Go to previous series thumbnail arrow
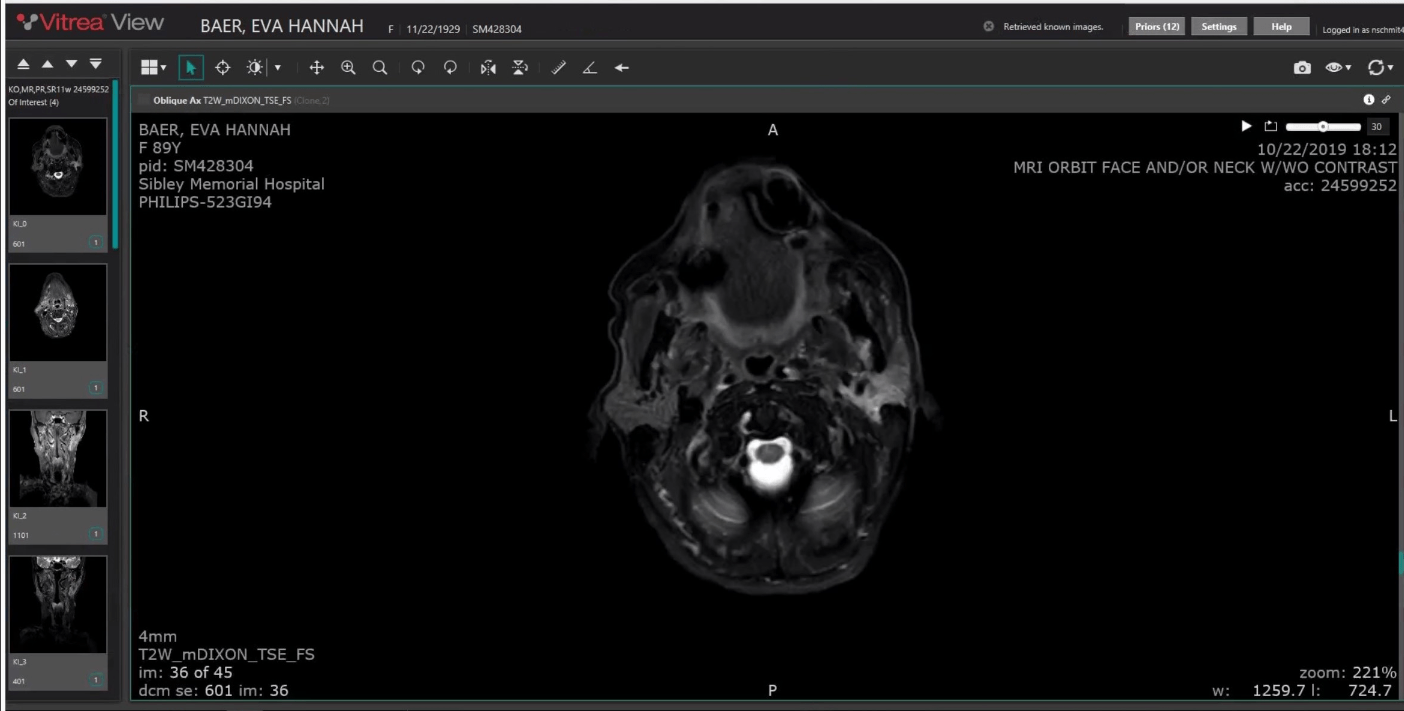The image size is (1404, 711). pos(47,64)
